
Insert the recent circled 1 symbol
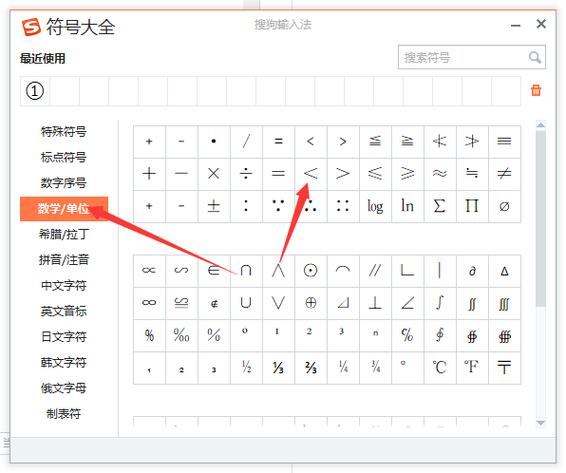[x=35, y=91]
